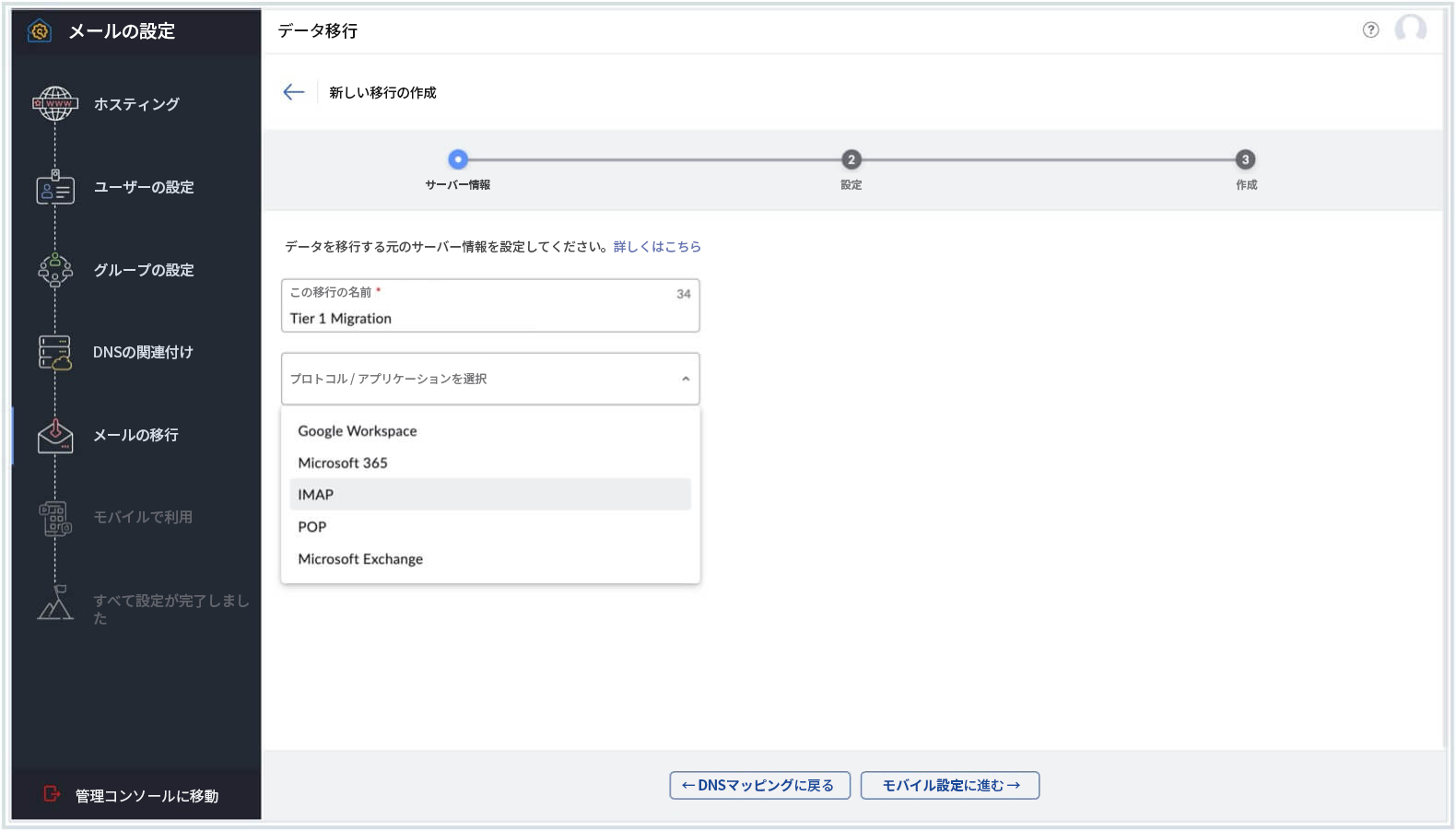Click the mobile access icon in sidebar

tap(55, 518)
